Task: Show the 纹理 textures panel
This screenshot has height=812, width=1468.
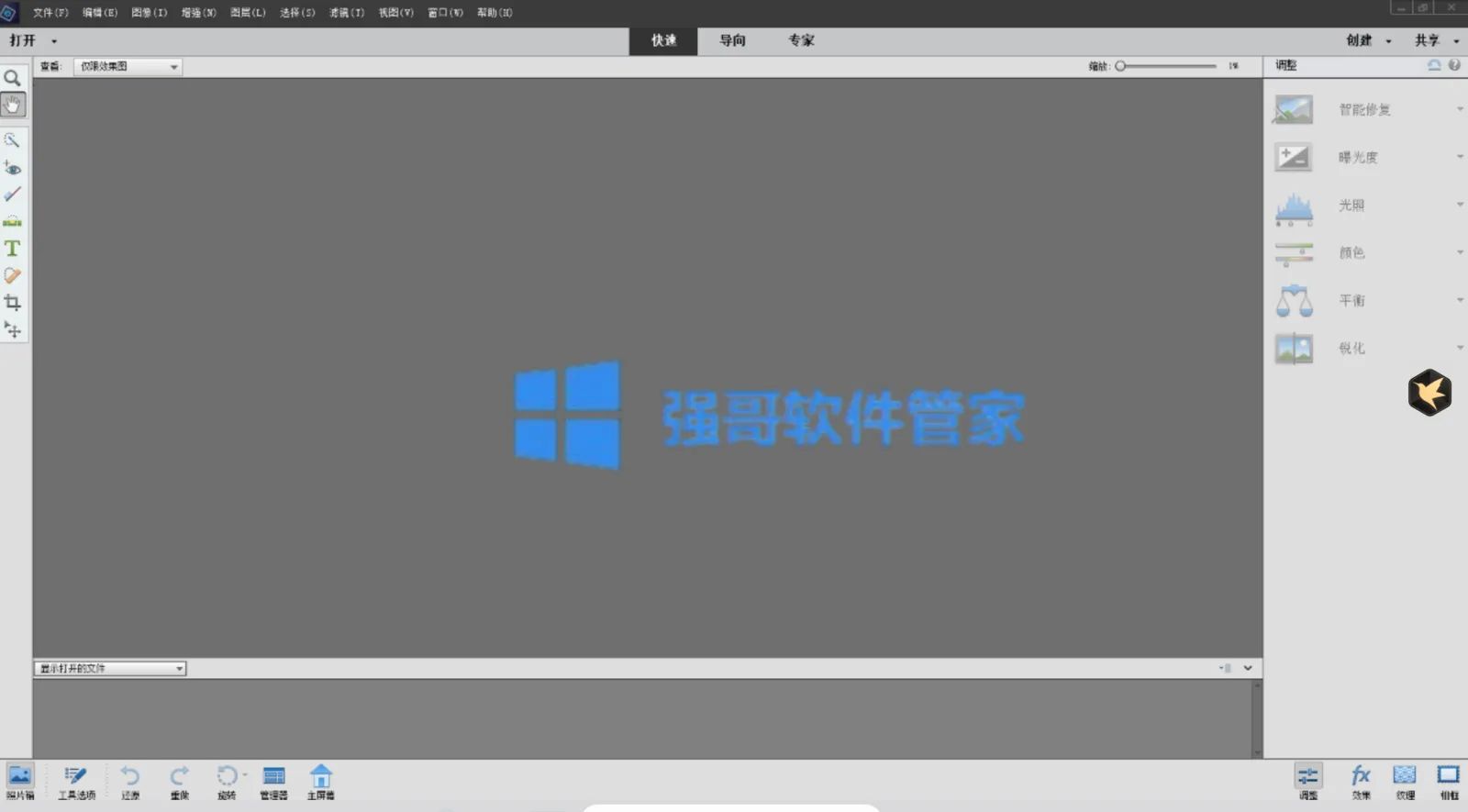Action: click(1405, 782)
